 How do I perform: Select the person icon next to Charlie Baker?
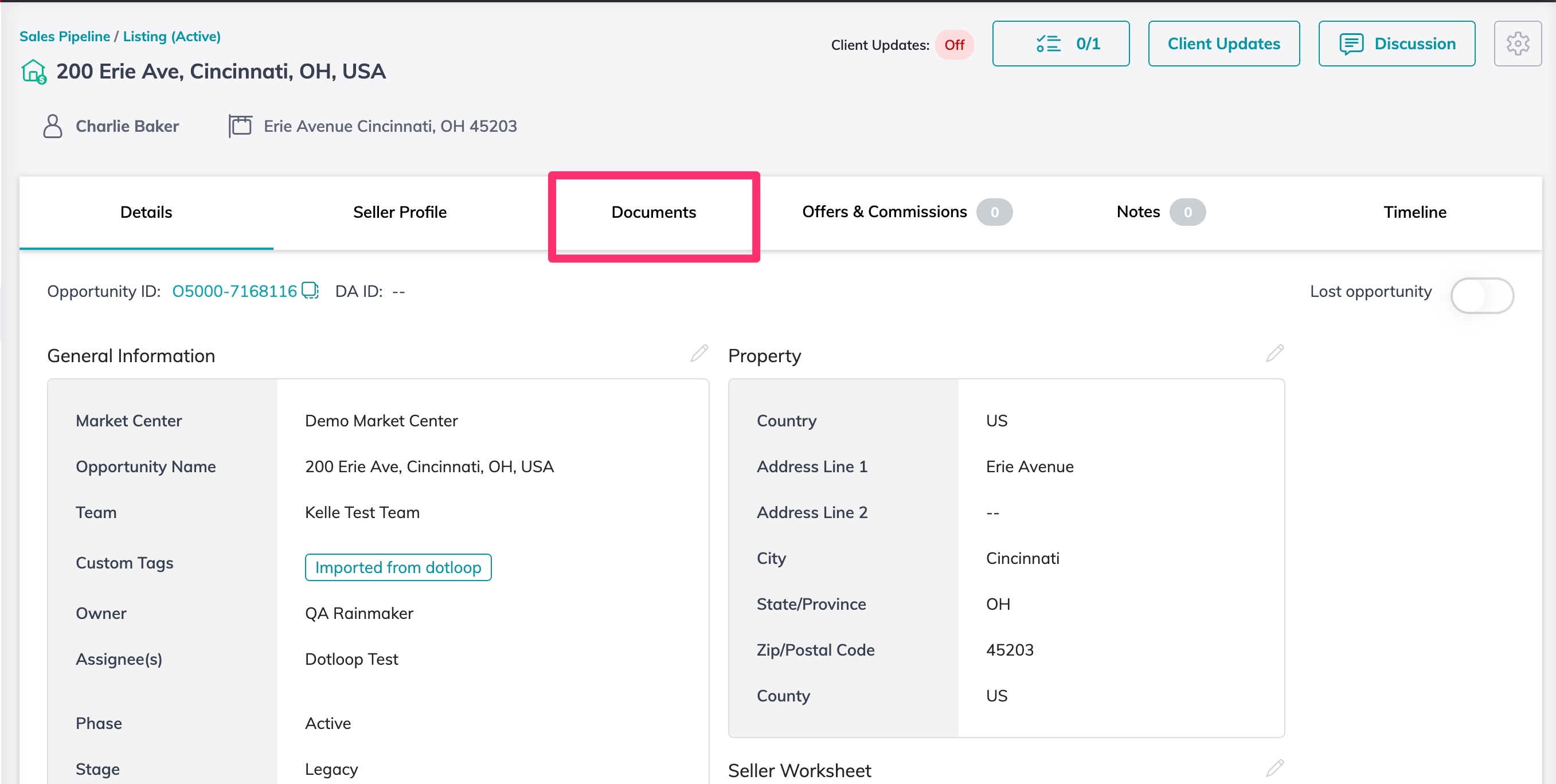tap(54, 126)
